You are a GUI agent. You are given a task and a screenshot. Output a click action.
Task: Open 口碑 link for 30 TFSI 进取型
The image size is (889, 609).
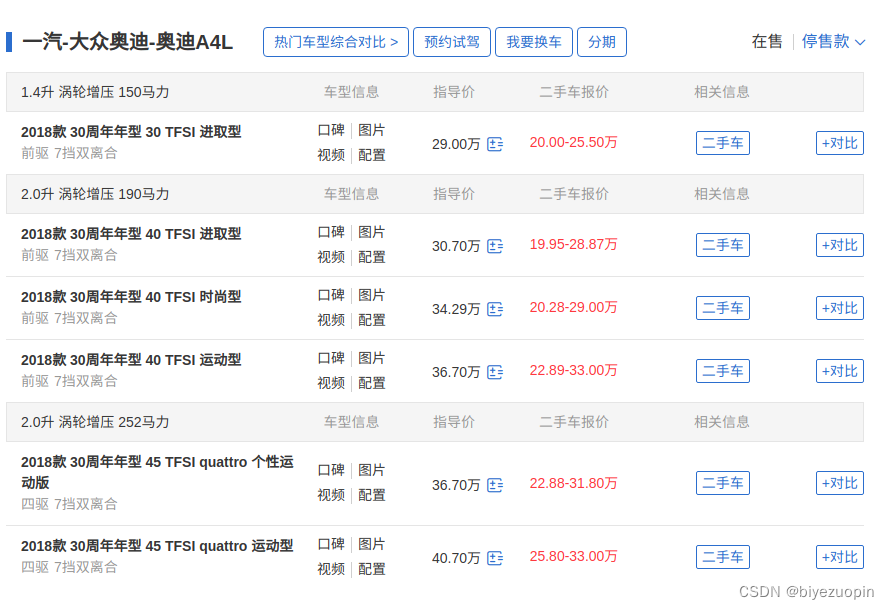[331, 130]
